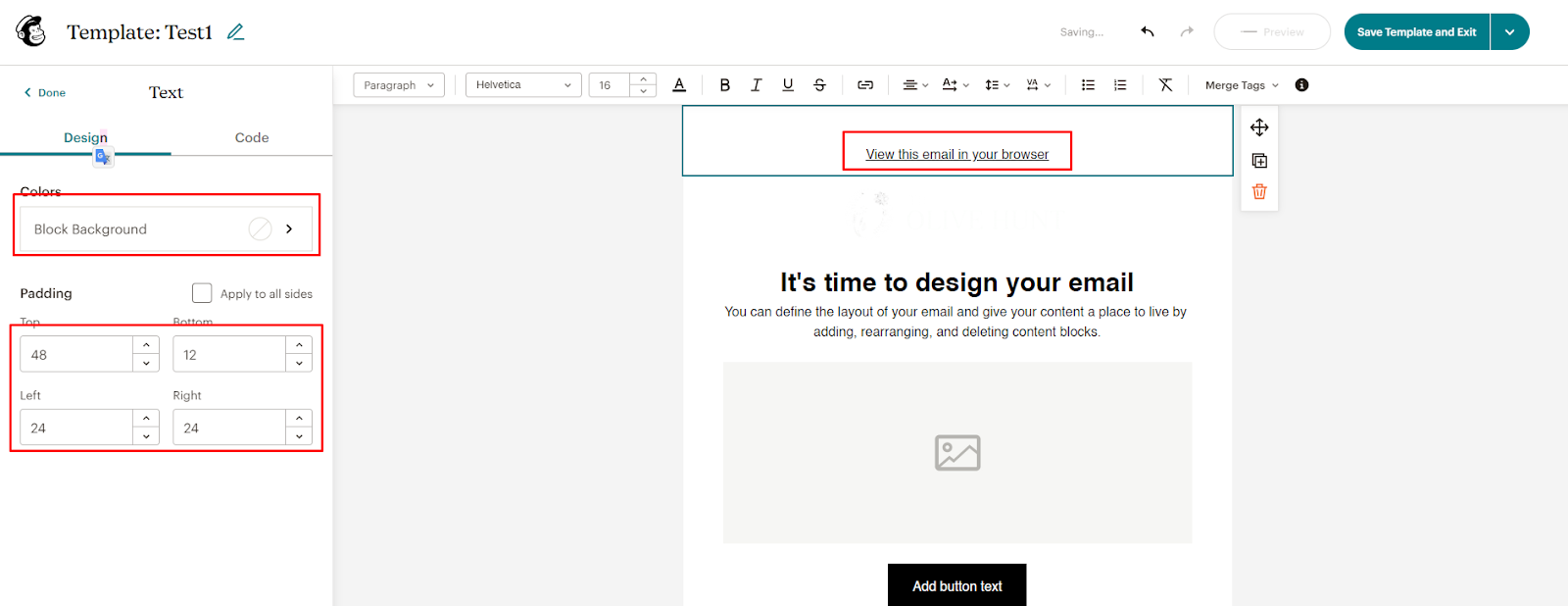The image size is (1568, 606).
Task: Open the Helvetica font dropdown
Action: pos(523,85)
